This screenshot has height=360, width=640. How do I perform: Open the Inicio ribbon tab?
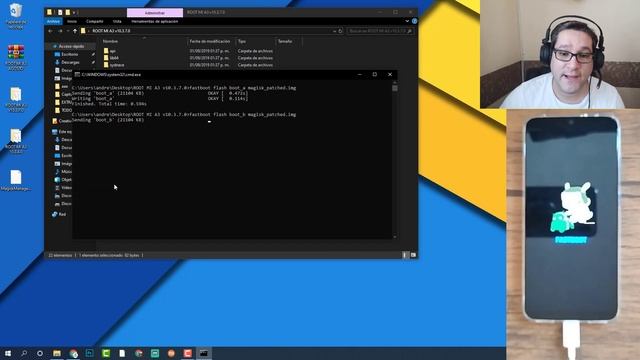(x=72, y=21)
